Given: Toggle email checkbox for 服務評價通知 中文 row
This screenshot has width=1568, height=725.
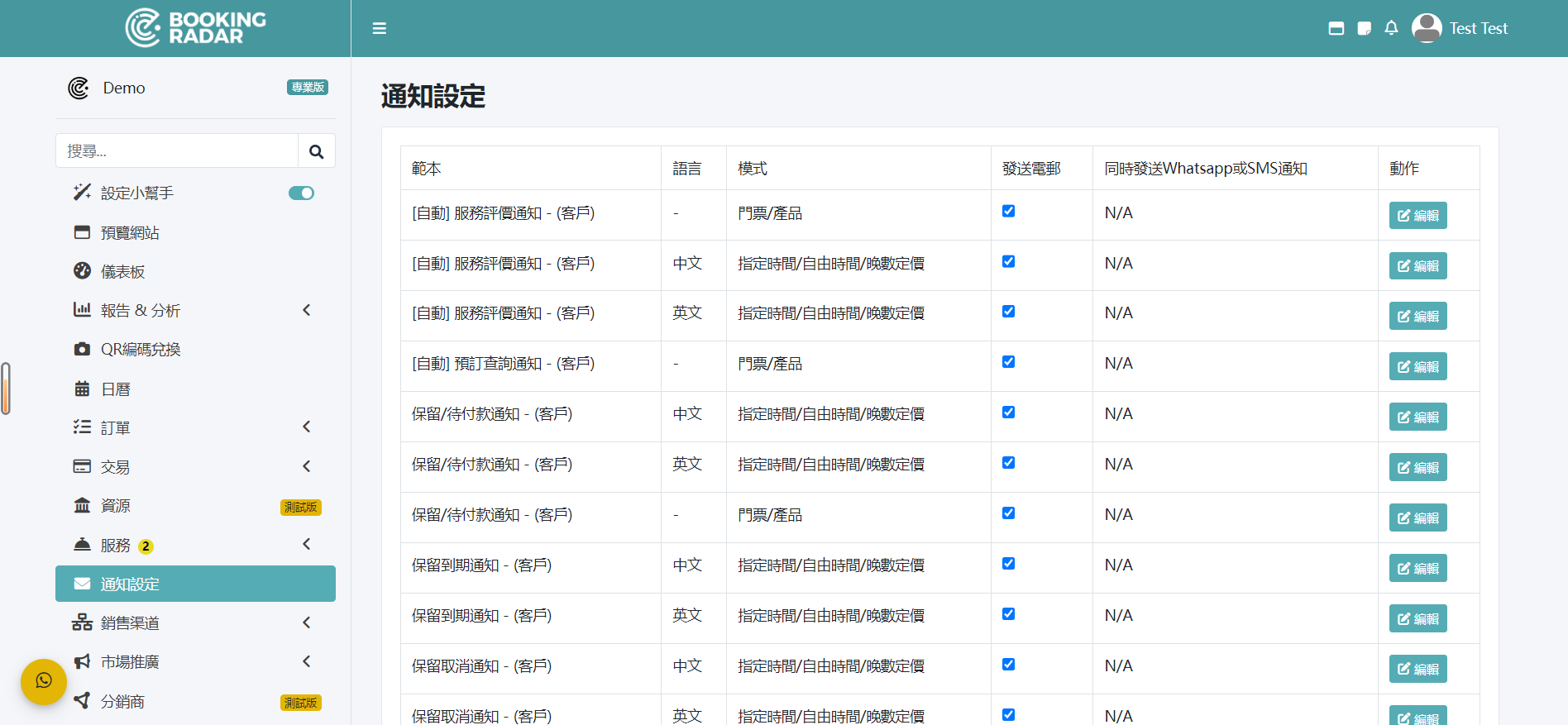Looking at the screenshot, I should tap(1008, 261).
